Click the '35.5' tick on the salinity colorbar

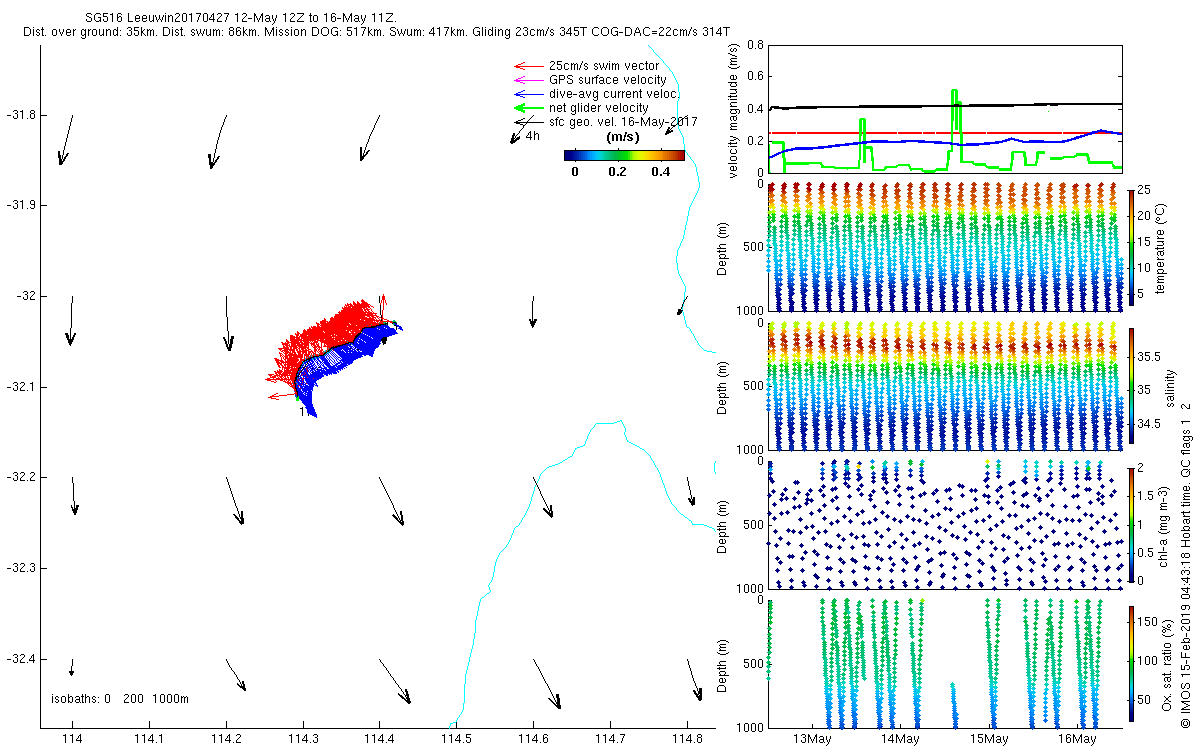pos(1150,356)
